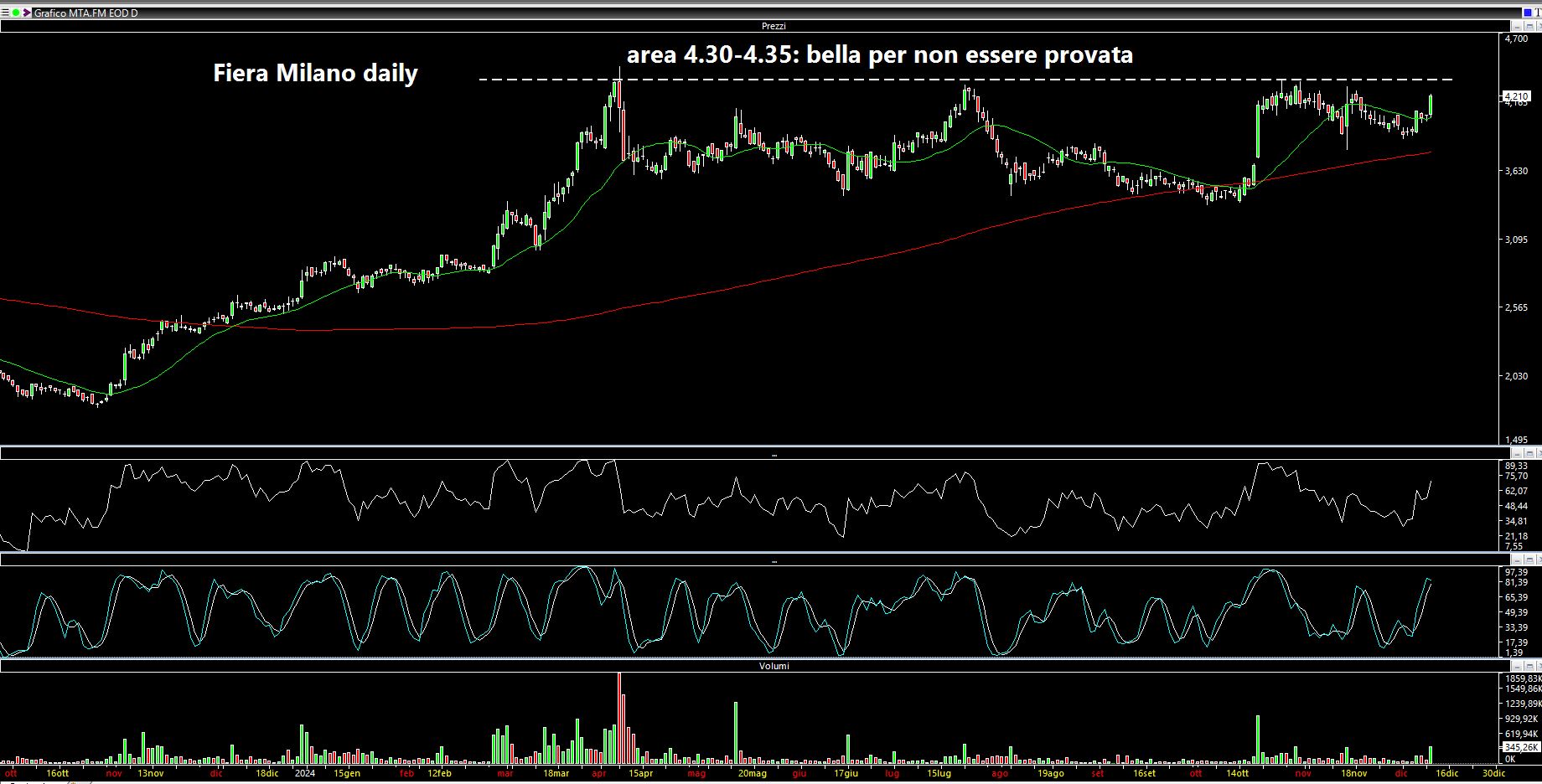The width and height of the screenshot is (1542, 784).
Task: Click the '17giu' date on time axis
Action: [846, 773]
